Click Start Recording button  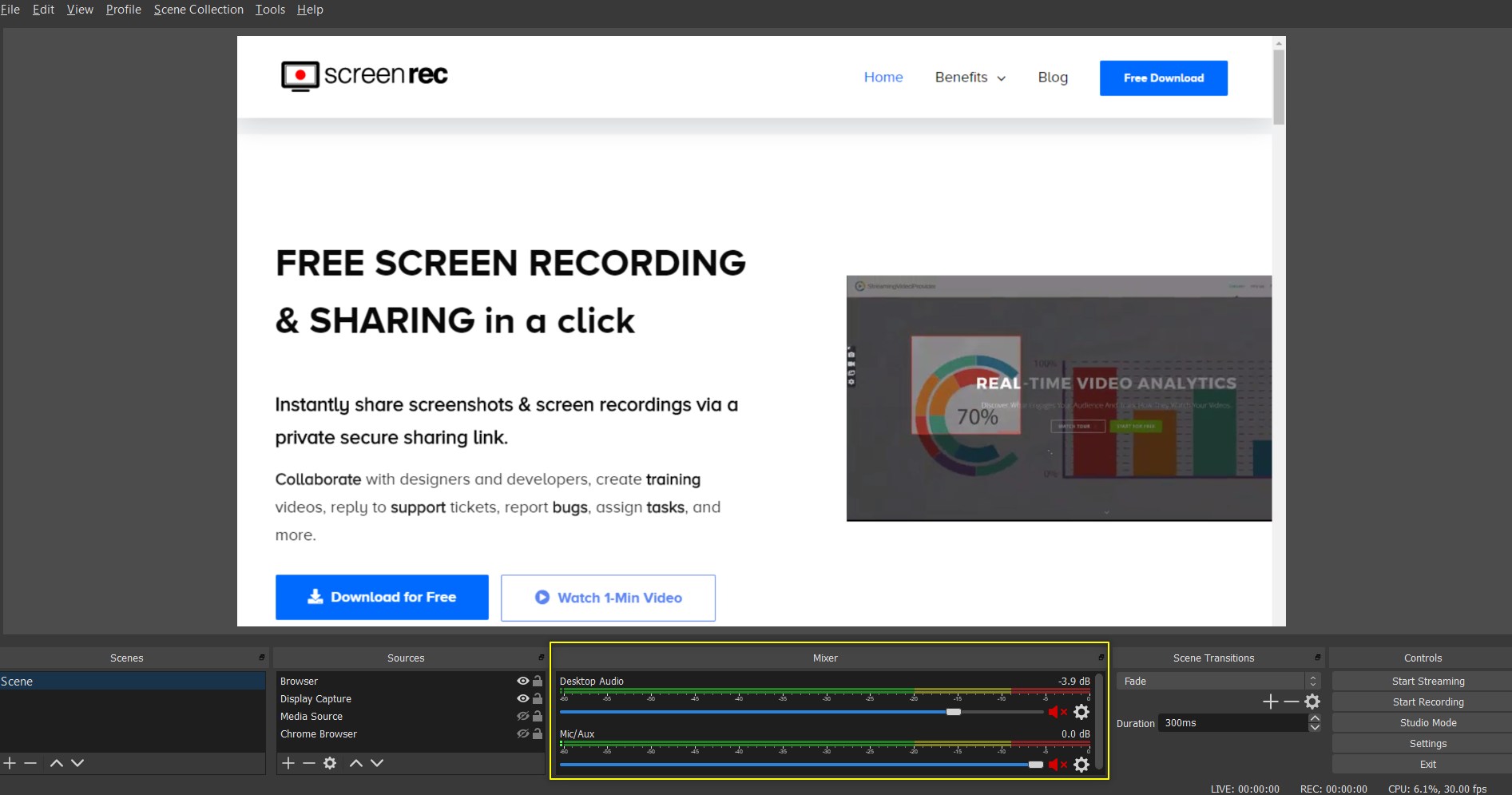tap(1427, 702)
